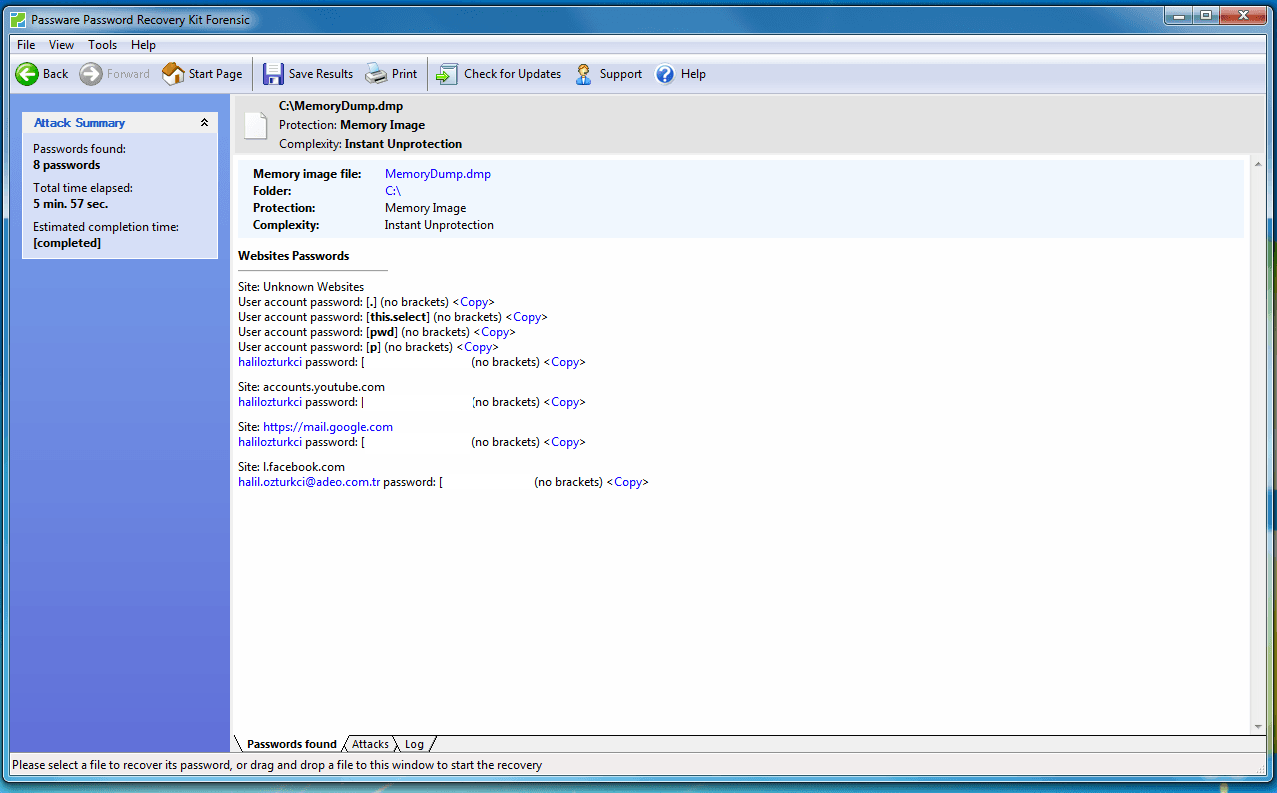Open the Tools menu

101,44
